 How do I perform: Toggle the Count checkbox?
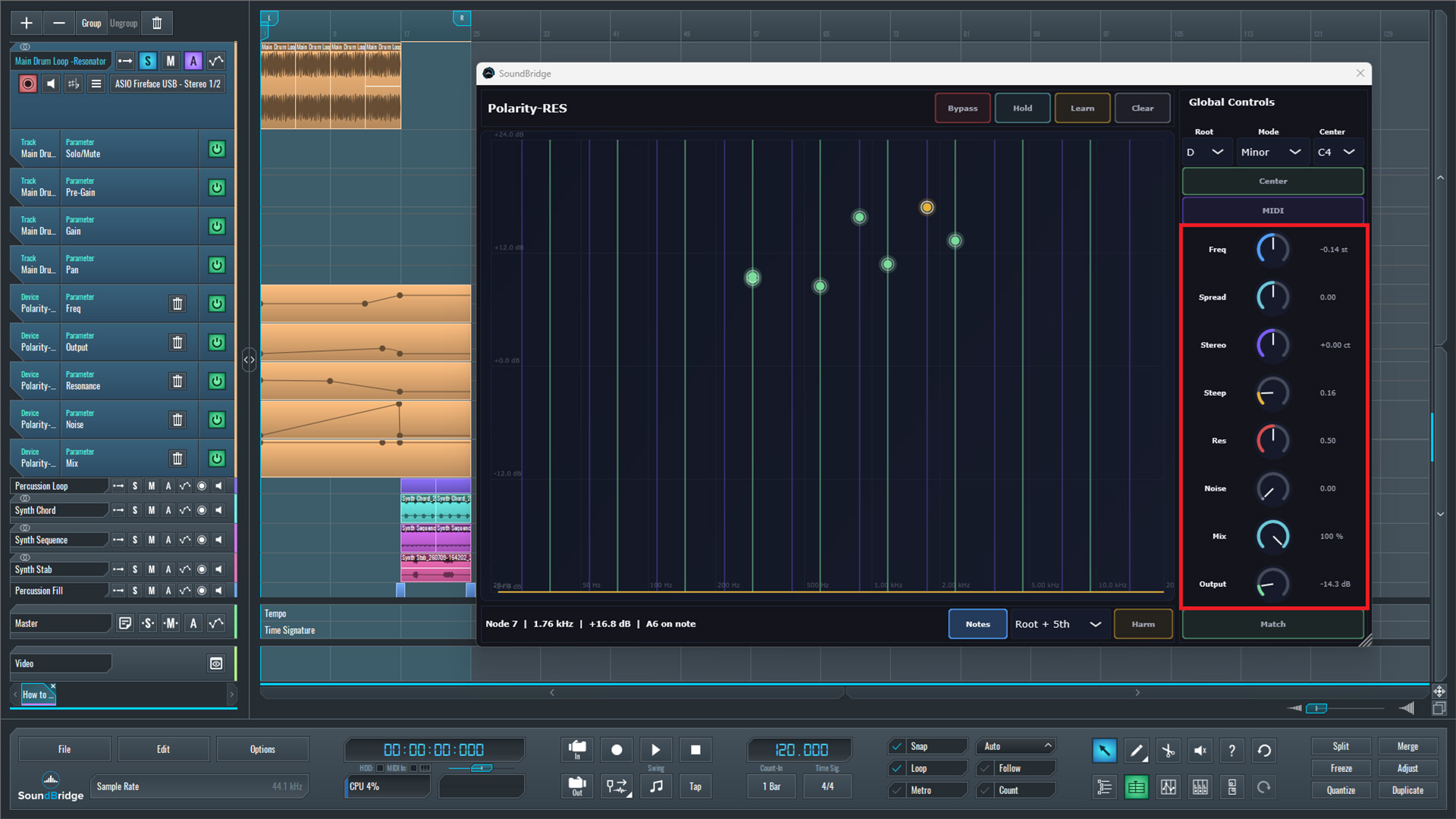coord(986,790)
